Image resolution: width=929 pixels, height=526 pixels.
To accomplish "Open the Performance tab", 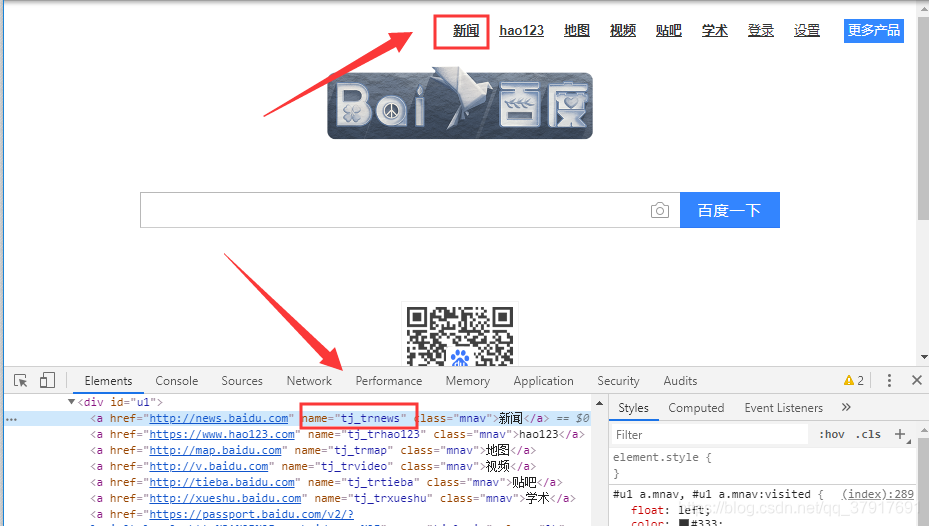I will coord(389,381).
